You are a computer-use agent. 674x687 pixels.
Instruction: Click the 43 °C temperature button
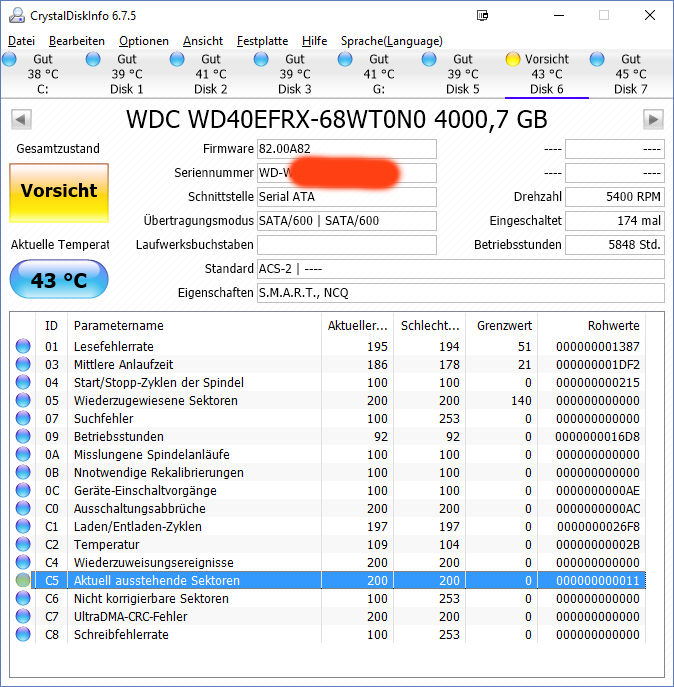[x=59, y=280]
